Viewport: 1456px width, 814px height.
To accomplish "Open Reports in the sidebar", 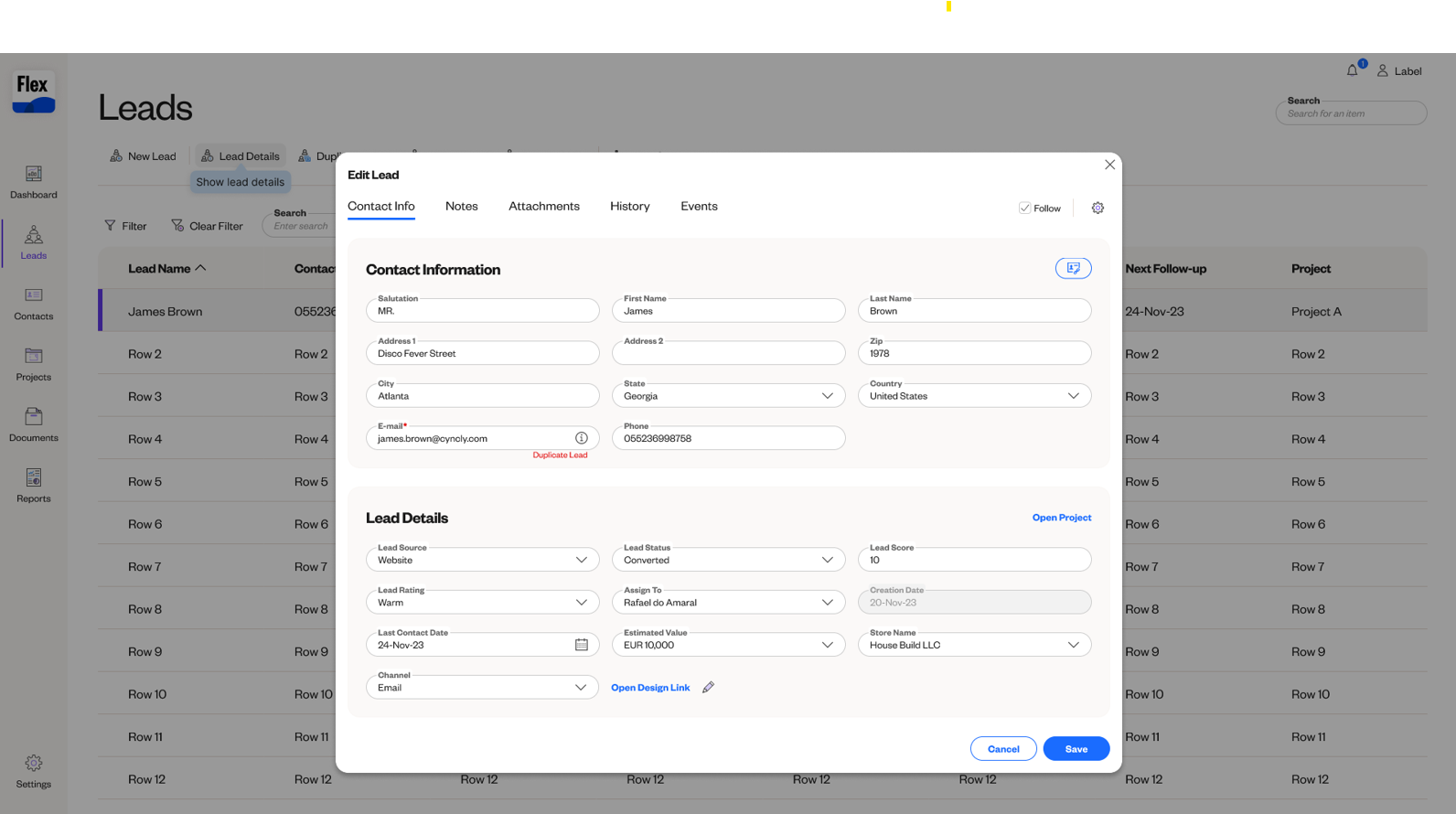I will coord(34,486).
